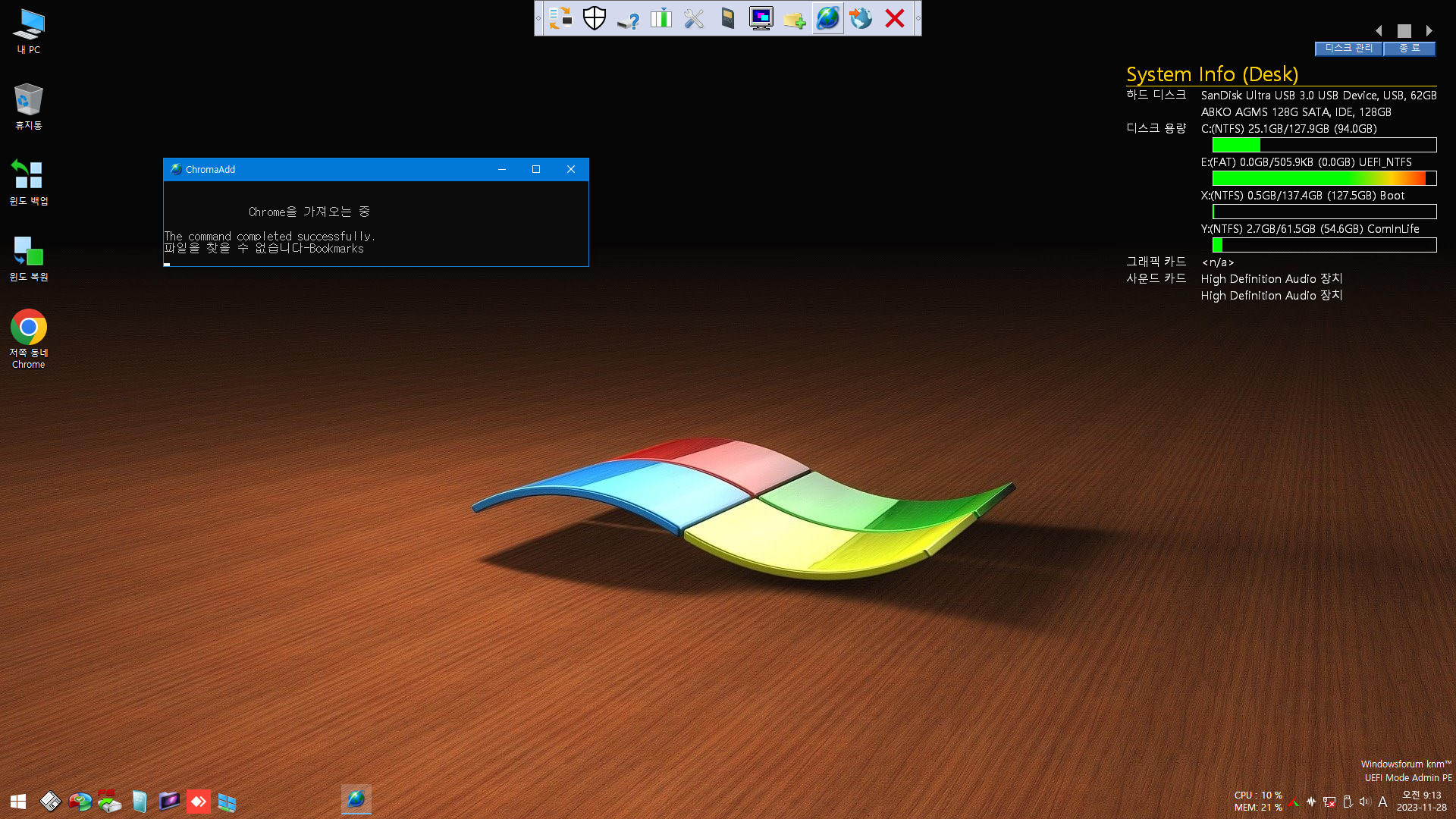
Task: Maximize the ChromaAdd window
Action: tap(536, 169)
